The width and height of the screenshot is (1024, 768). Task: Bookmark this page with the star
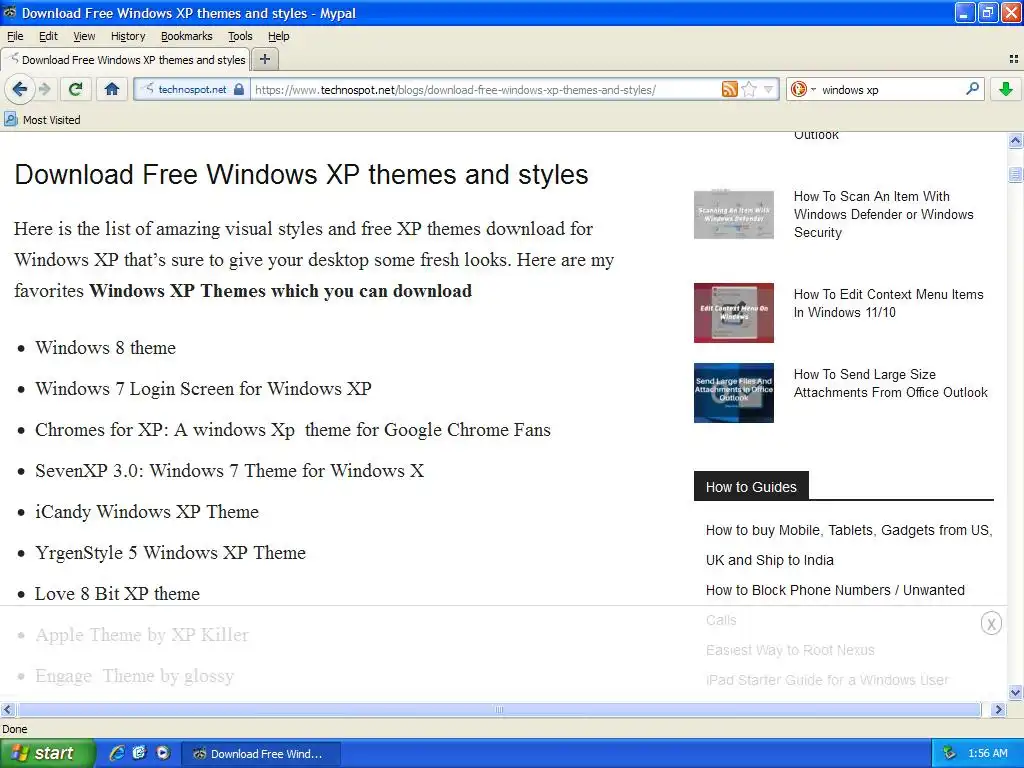tap(749, 89)
